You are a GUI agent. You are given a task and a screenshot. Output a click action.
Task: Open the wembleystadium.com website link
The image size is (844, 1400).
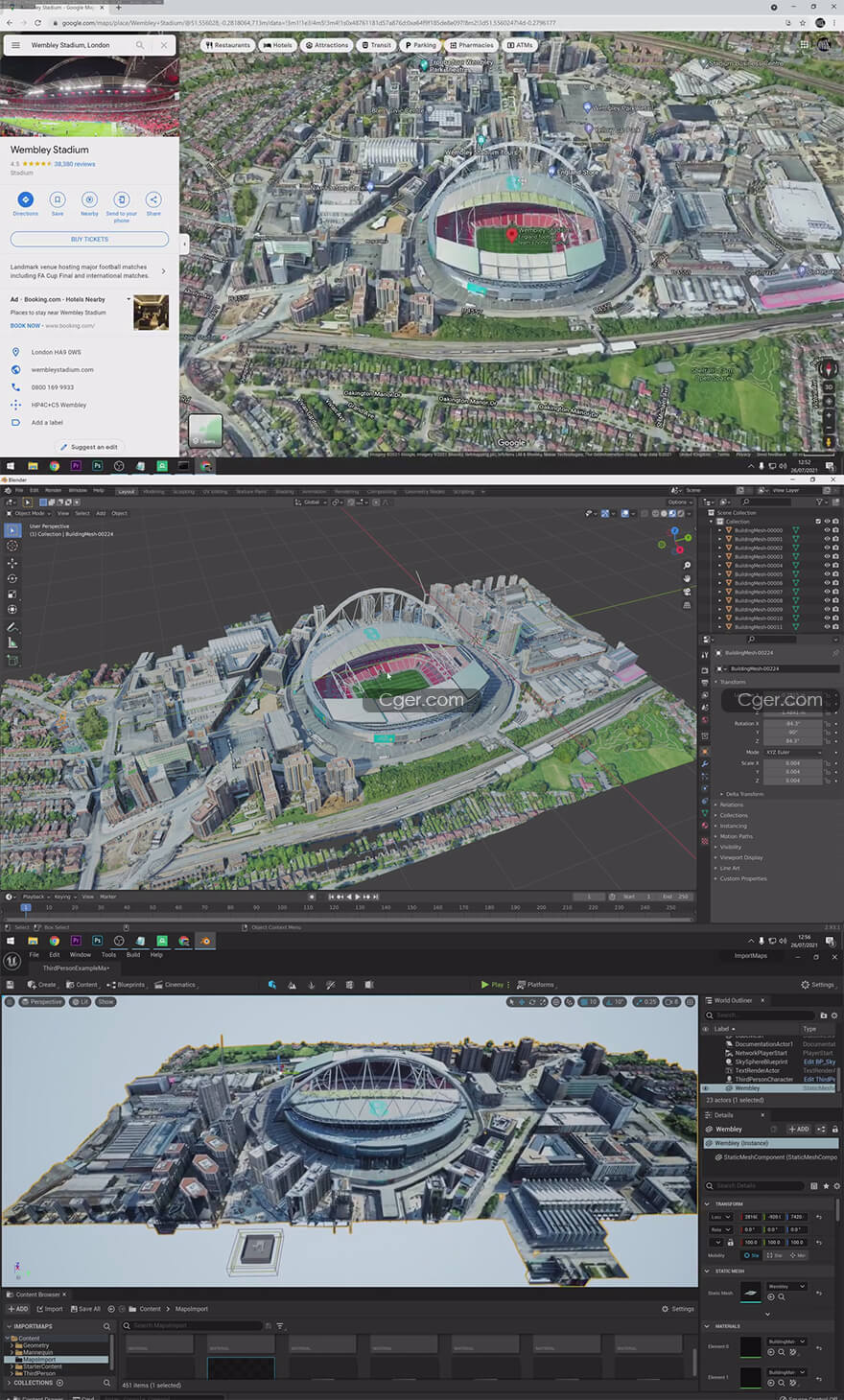point(62,369)
